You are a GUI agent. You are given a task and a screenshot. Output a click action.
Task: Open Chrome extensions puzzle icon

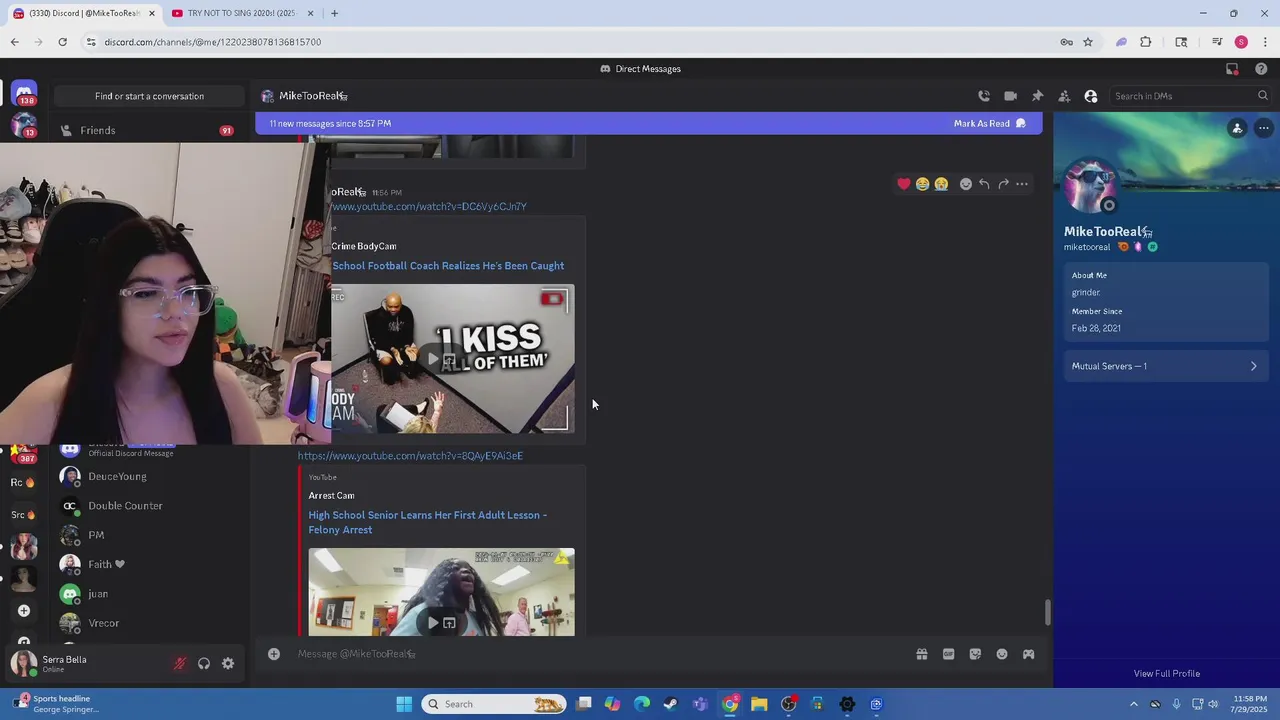tap(1146, 42)
